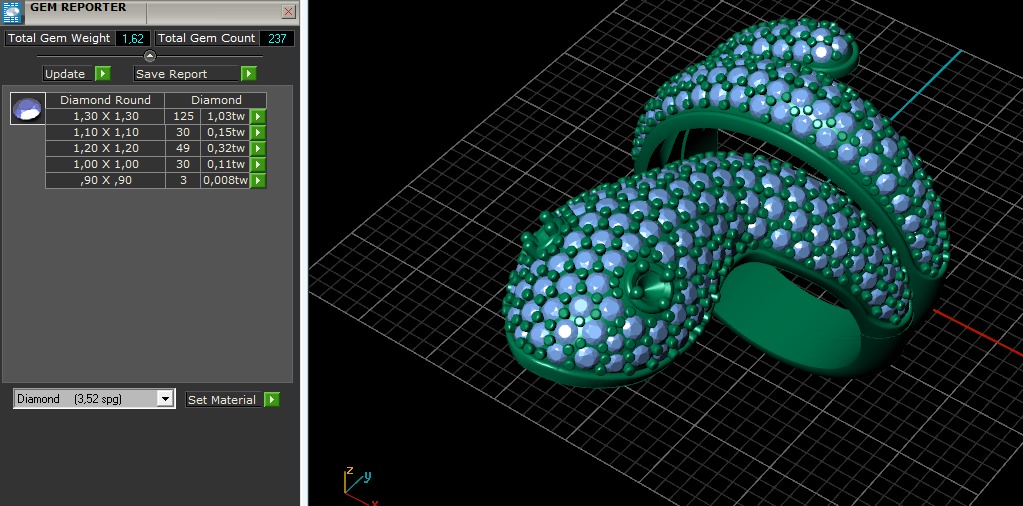Image resolution: width=1023 pixels, height=506 pixels.
Task: Close the Gem Reporter panel
Action: [x=288, y=12]
